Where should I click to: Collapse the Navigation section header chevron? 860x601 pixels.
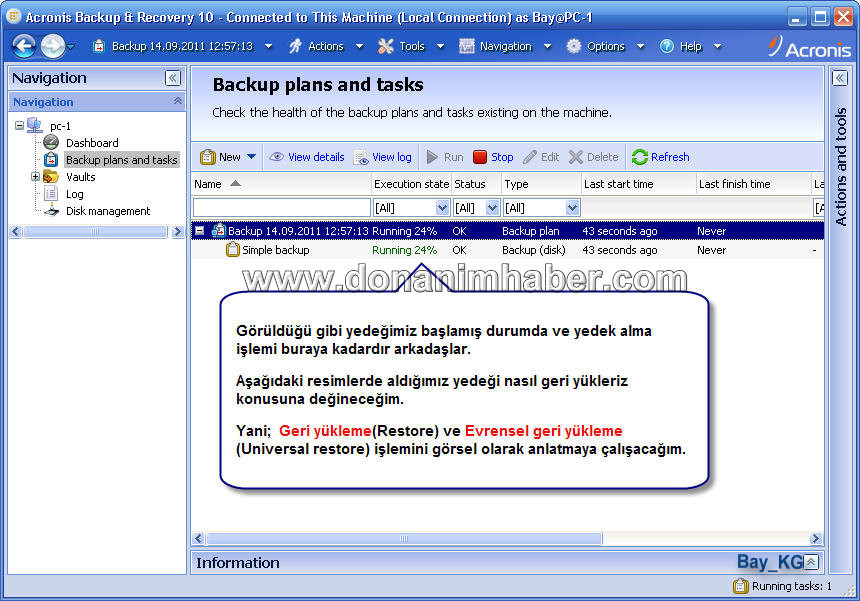(178, 101)
